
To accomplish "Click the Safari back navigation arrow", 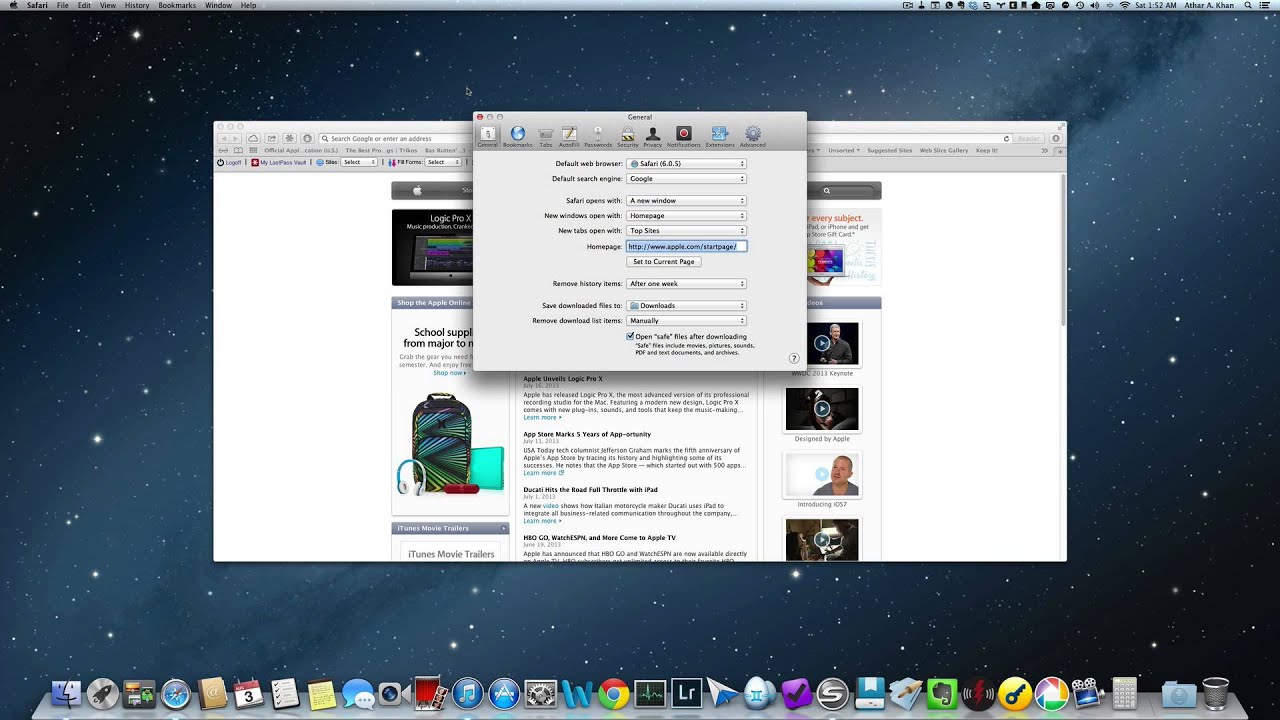I will [x=224, y=138].
